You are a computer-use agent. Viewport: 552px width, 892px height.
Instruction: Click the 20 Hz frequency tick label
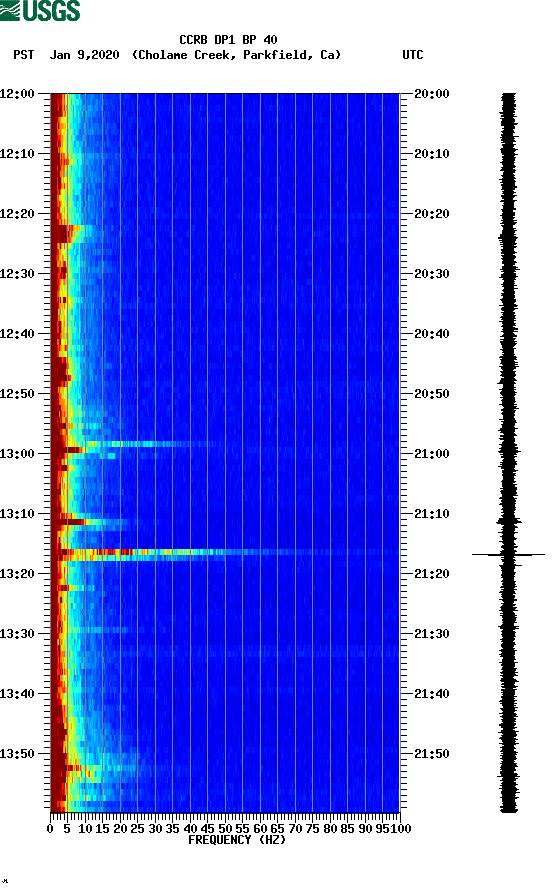click(120, 828)
